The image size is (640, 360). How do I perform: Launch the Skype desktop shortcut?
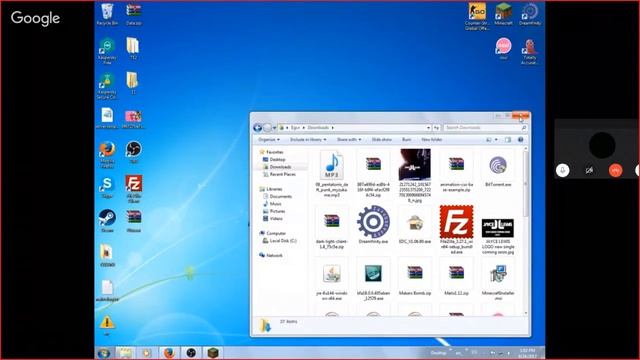pyautogui.click(x=107, y=187)
